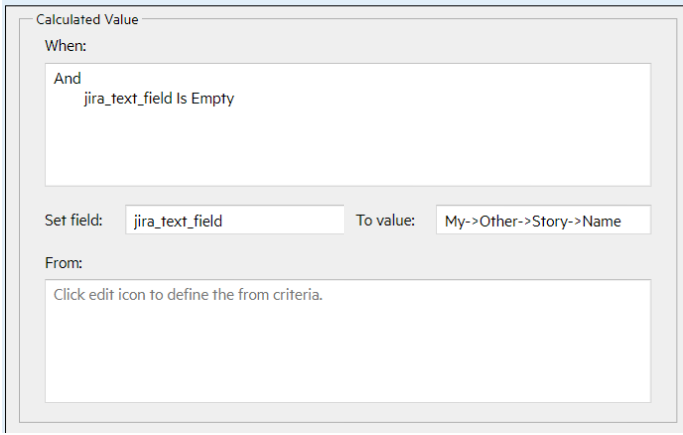Click into the To value field
This screenshot has width=683, height=435.
(542, 221)
